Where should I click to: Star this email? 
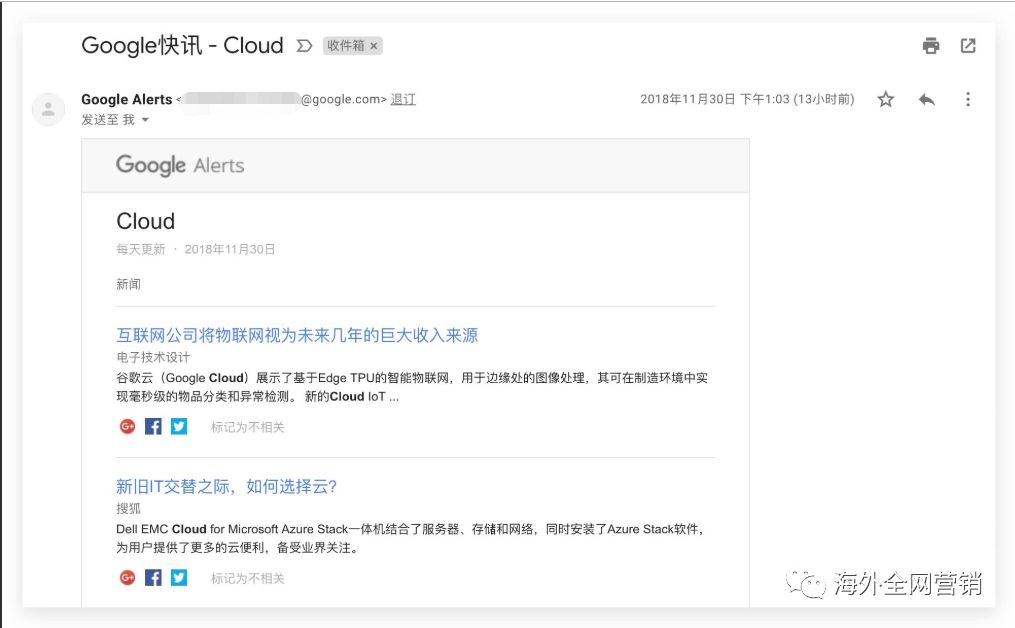885,99
